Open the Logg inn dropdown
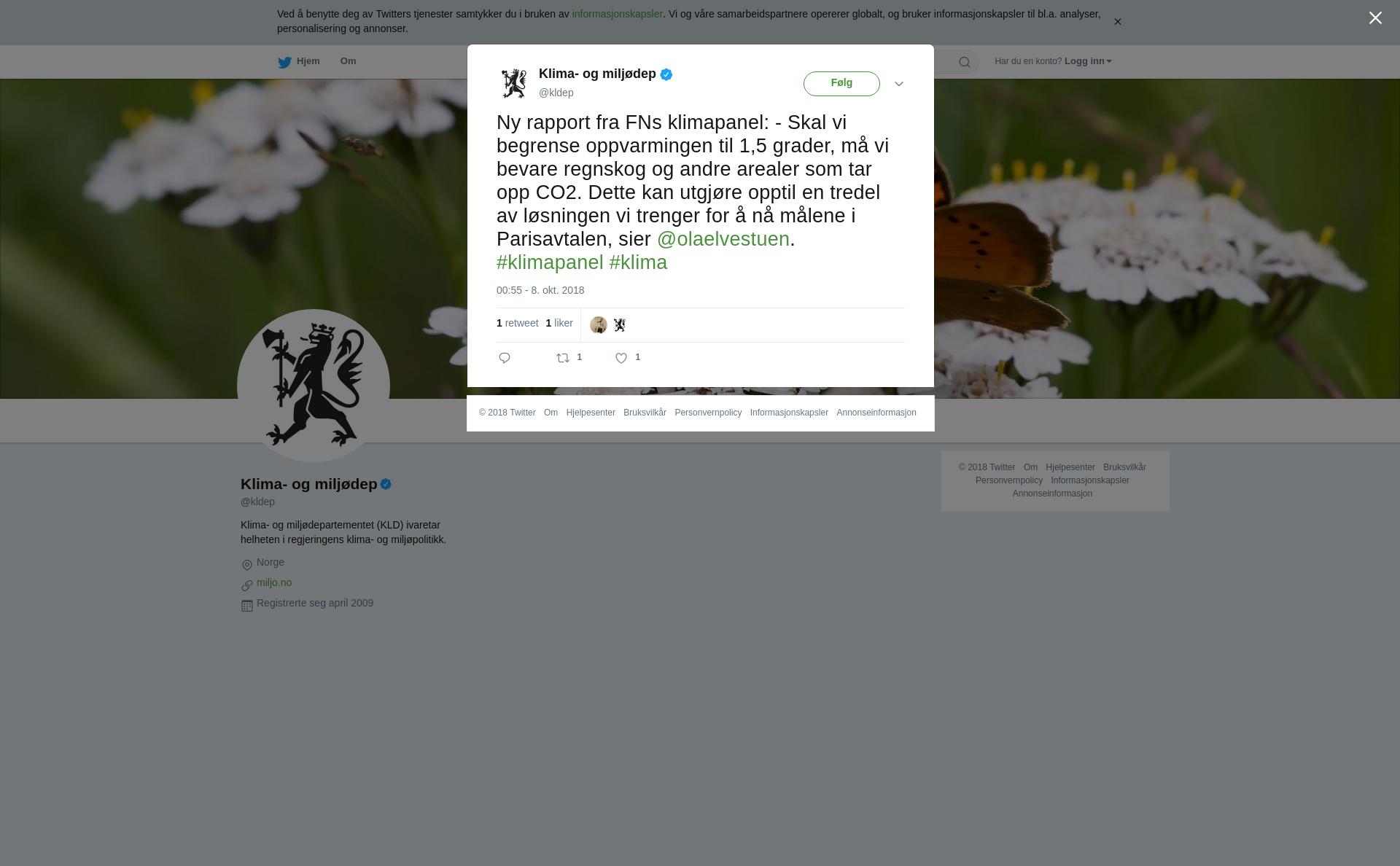 [1088, 61]
